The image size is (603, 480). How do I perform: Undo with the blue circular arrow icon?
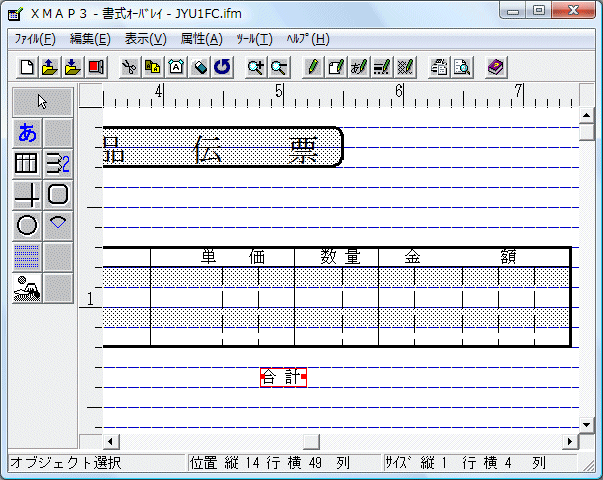pos(222,67)
